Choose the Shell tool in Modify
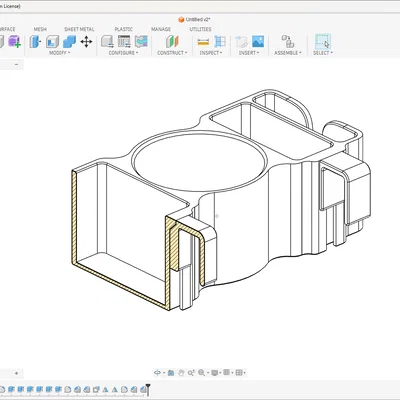Image resolution: width=400 pixels, height=400 pixels. coord(52,42)
